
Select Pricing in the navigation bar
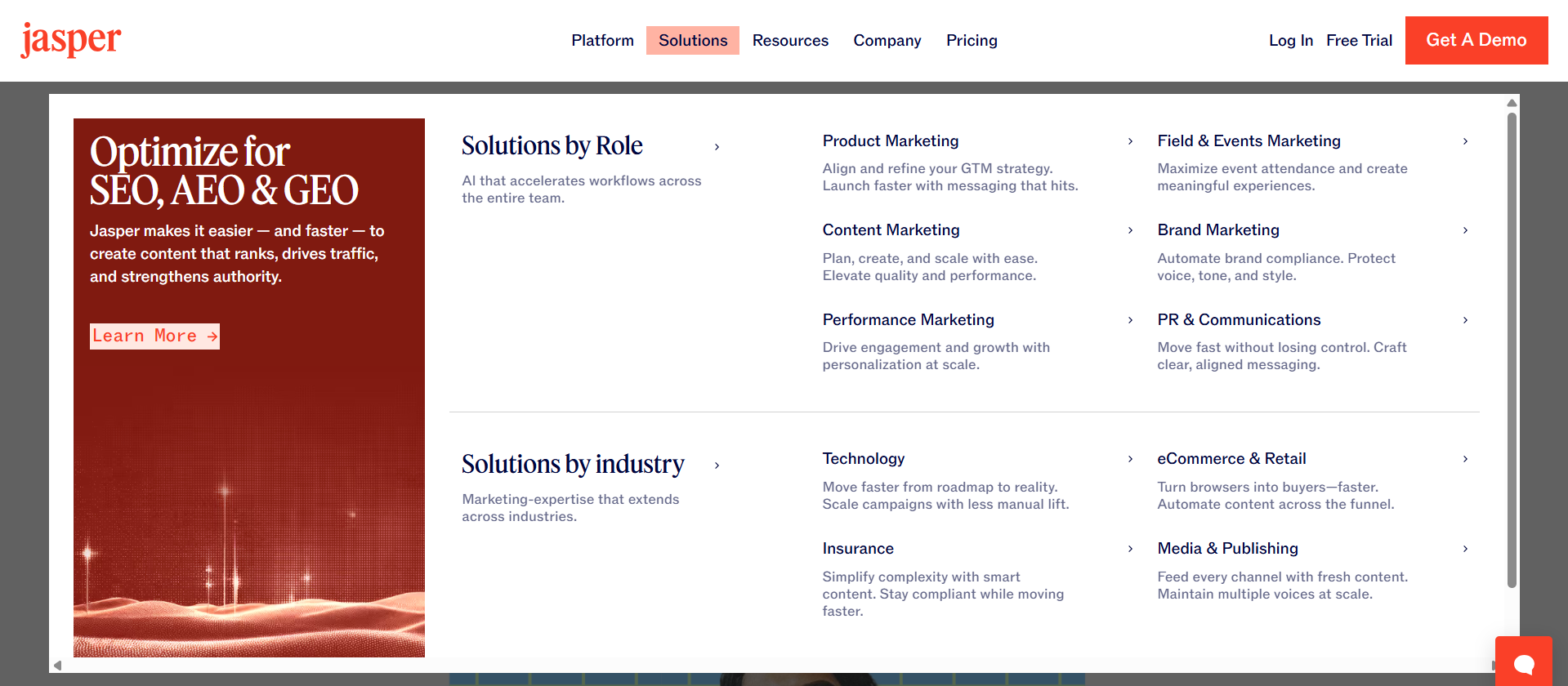click(x=972, y=41)
